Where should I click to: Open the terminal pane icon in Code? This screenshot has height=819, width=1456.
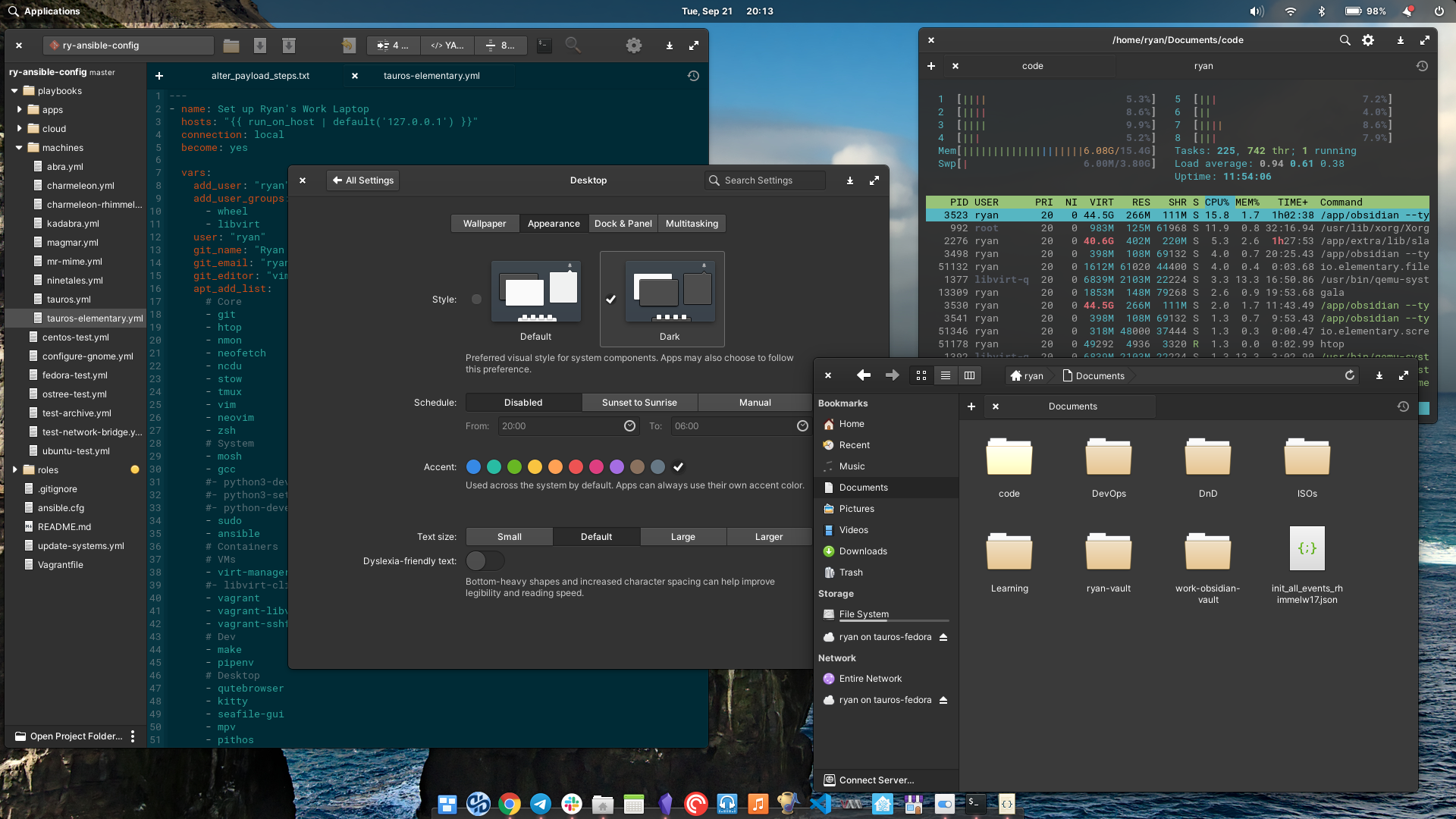tap(544, 45)
